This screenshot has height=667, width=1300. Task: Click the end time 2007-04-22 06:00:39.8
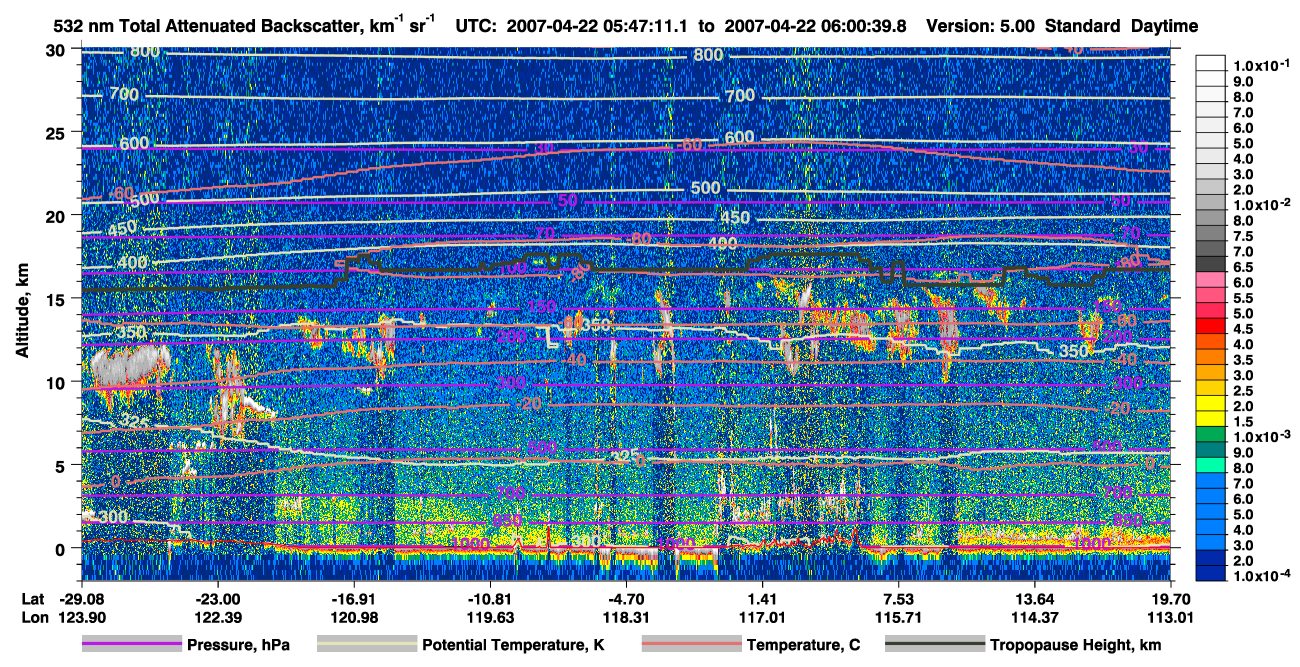point(814,25)
